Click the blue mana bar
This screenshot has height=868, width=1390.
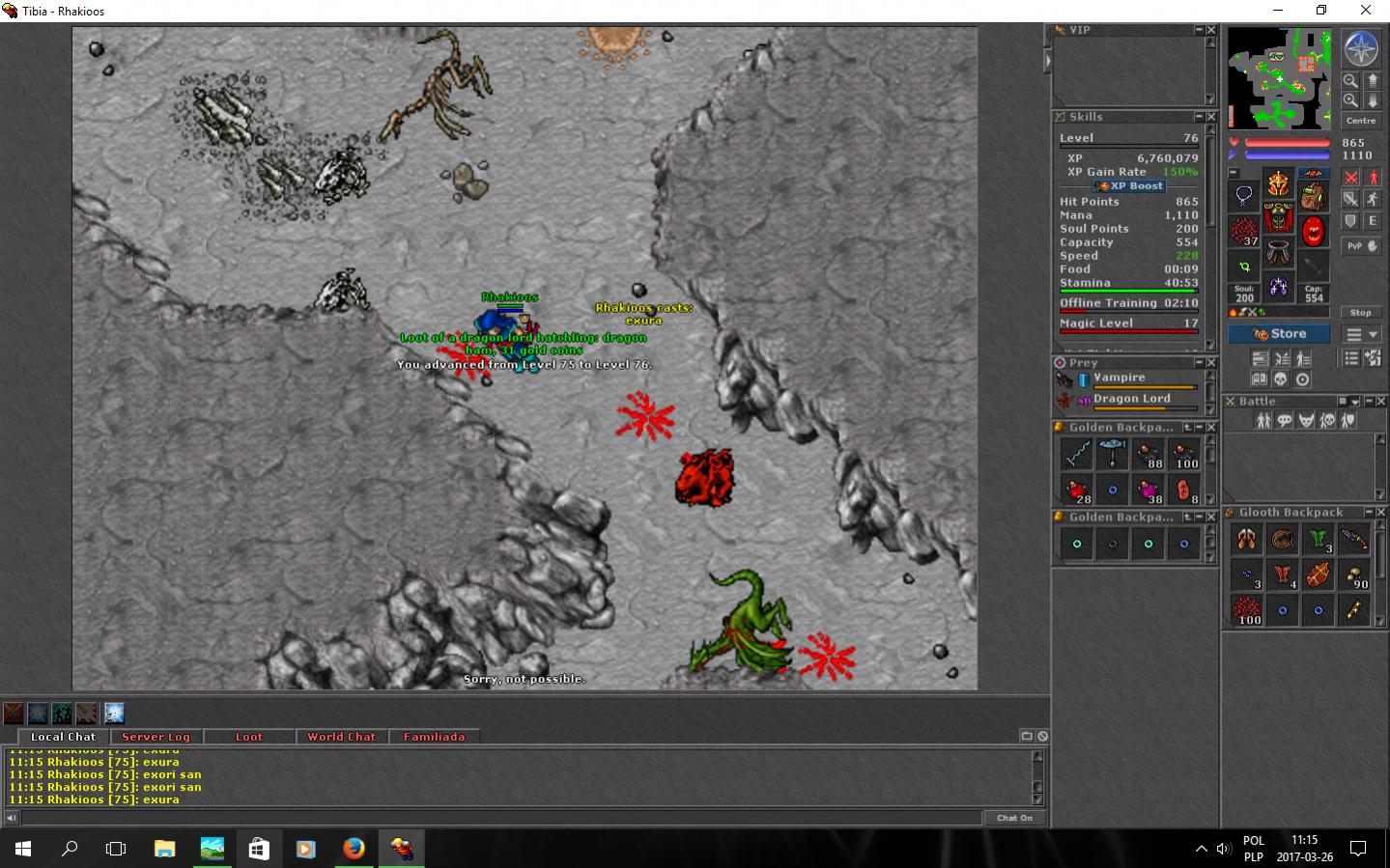(x=1287, y=154)
